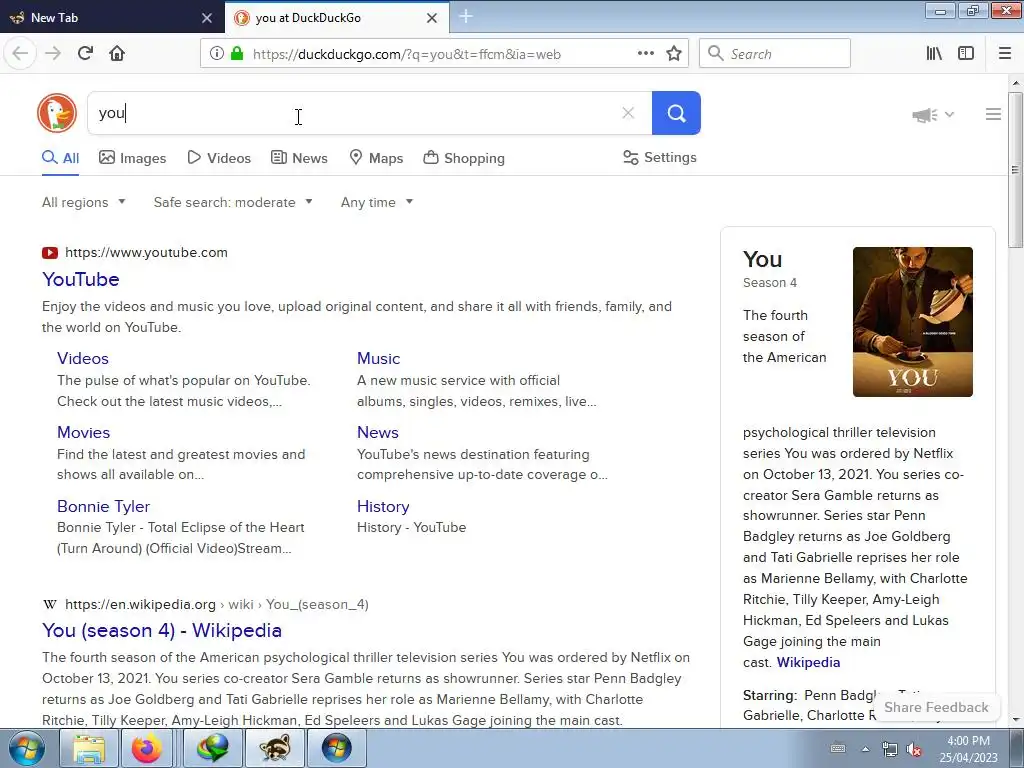Expand Safe search: moderate dropdown
Viewport: 1024px width, 768px height.
[x=233, y=202]
